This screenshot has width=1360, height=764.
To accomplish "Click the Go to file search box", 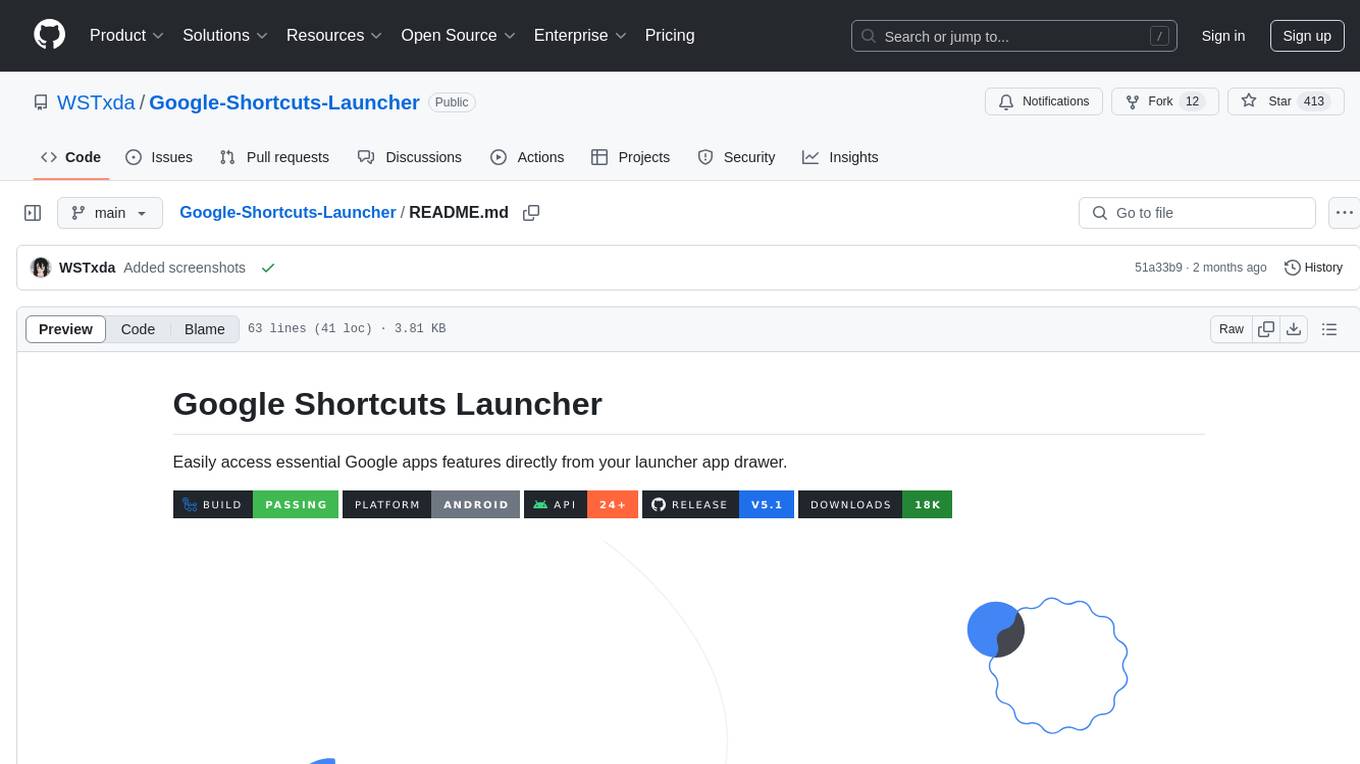I will pos(1197,213).
